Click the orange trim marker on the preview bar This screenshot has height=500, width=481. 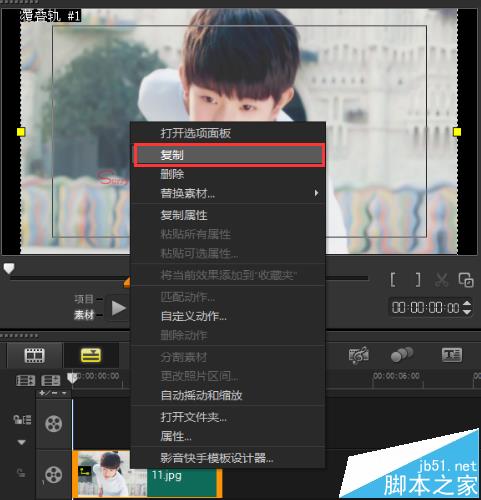[127, 281]
